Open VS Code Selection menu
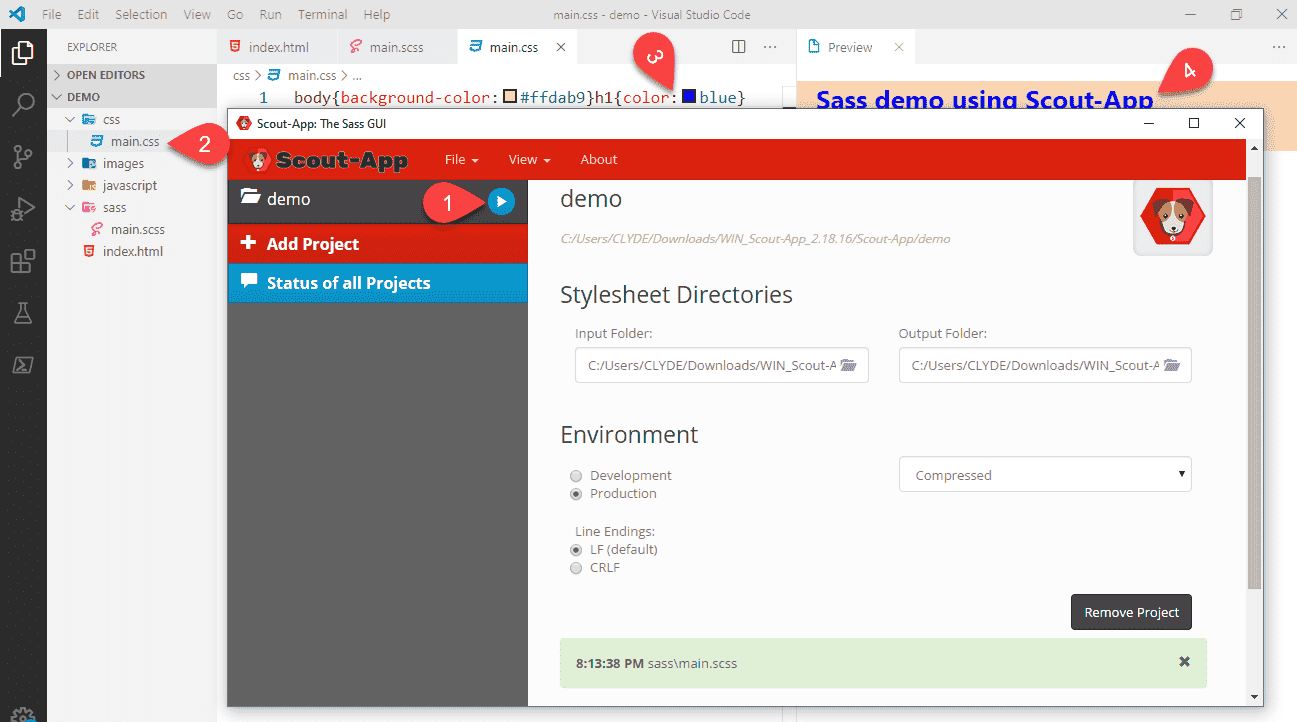 pyautogui.click(x=141, y=14)
